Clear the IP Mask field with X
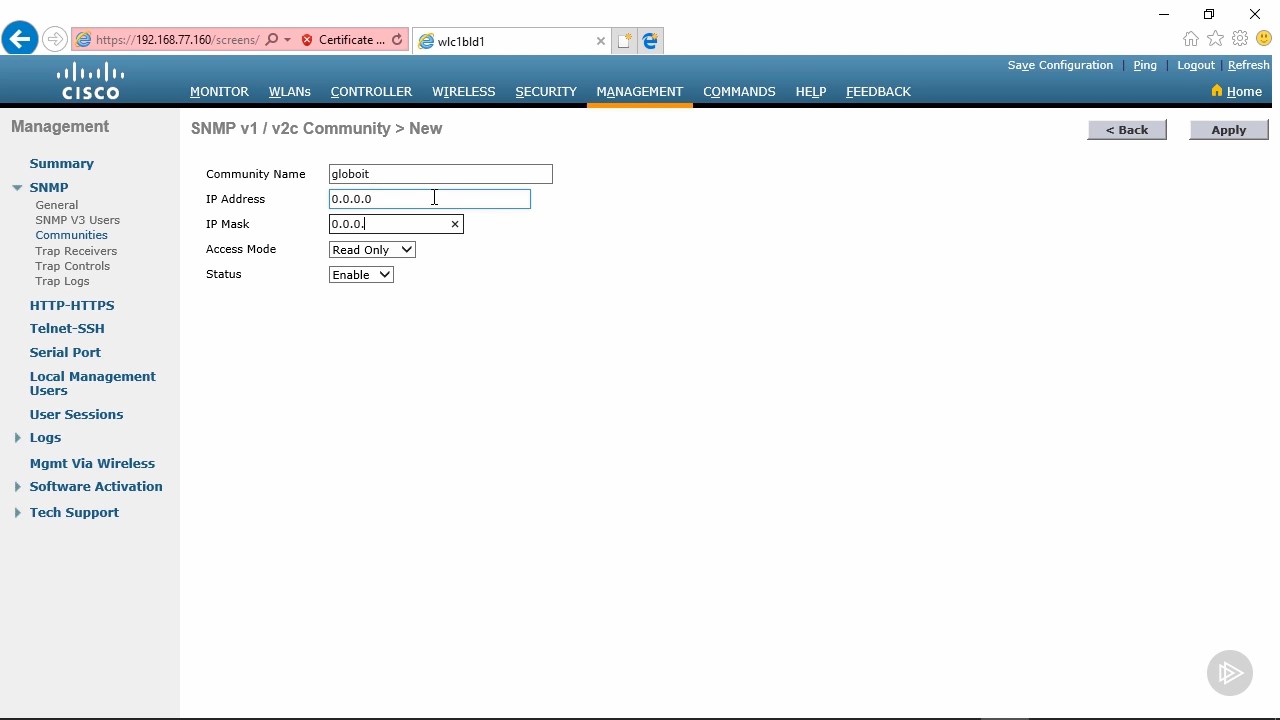 pyautogui.click(x=455, y=224)
